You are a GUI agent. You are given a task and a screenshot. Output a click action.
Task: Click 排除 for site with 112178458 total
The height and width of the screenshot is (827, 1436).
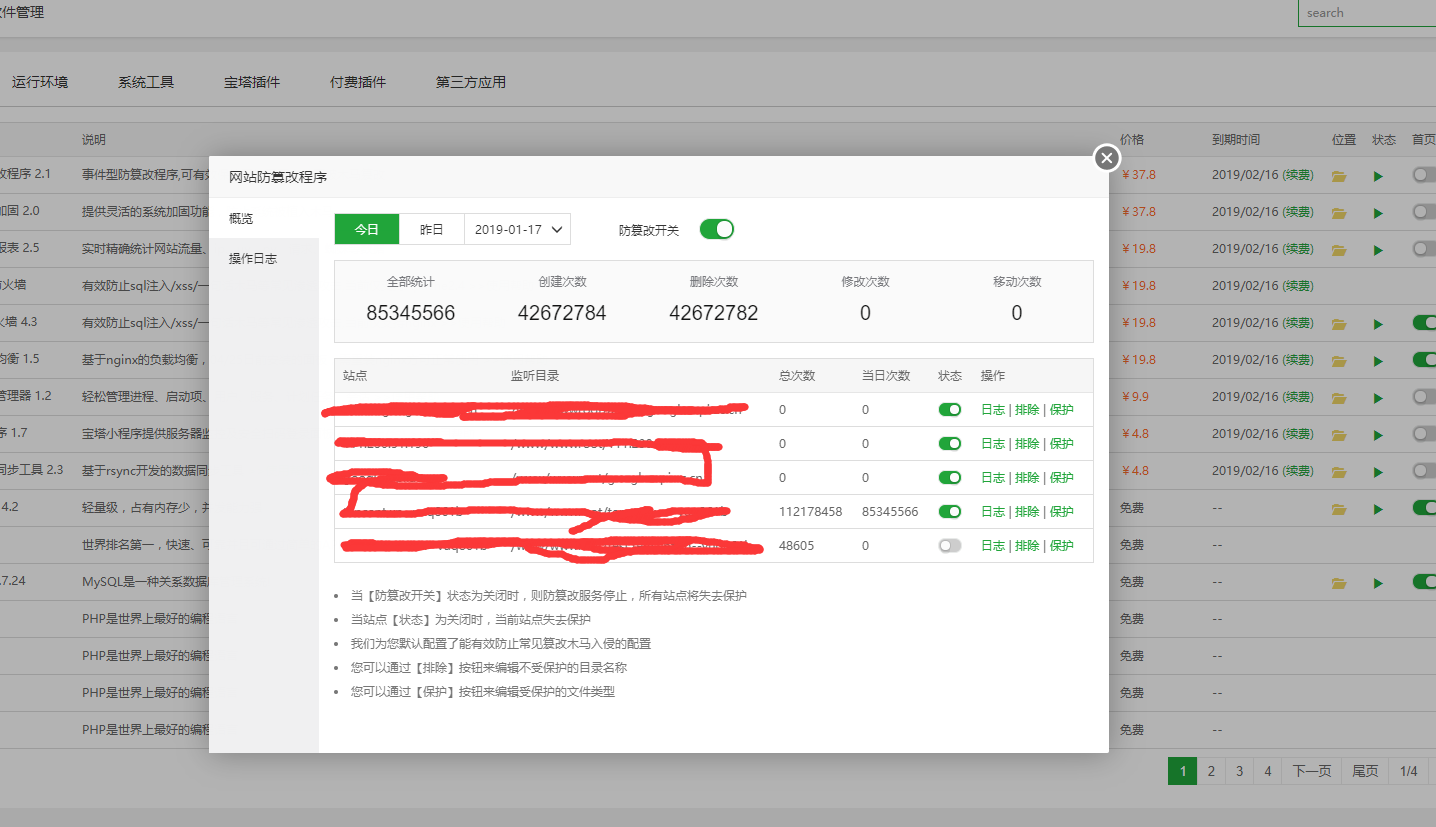pyautogui.click(x=1027, y=511)
